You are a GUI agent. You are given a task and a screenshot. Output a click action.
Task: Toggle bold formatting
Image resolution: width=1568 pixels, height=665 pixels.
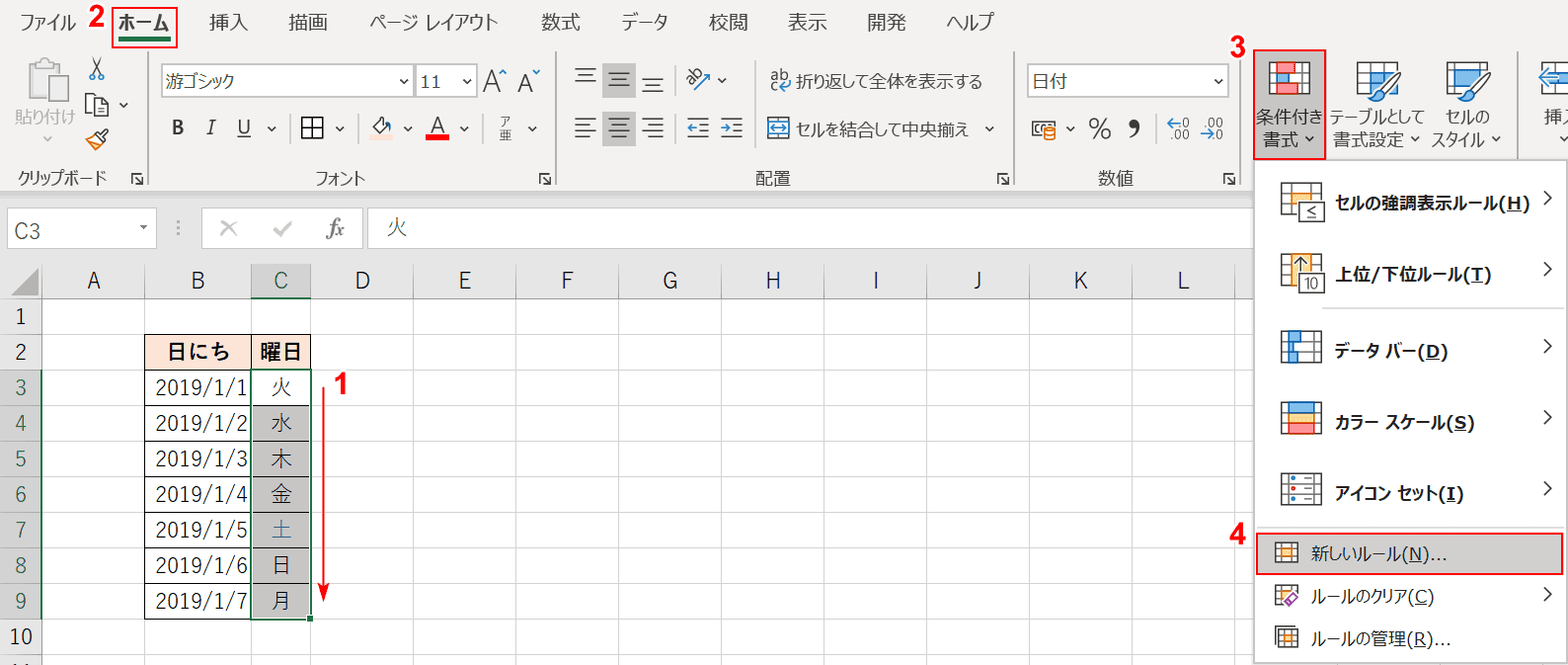pos(178,127)
